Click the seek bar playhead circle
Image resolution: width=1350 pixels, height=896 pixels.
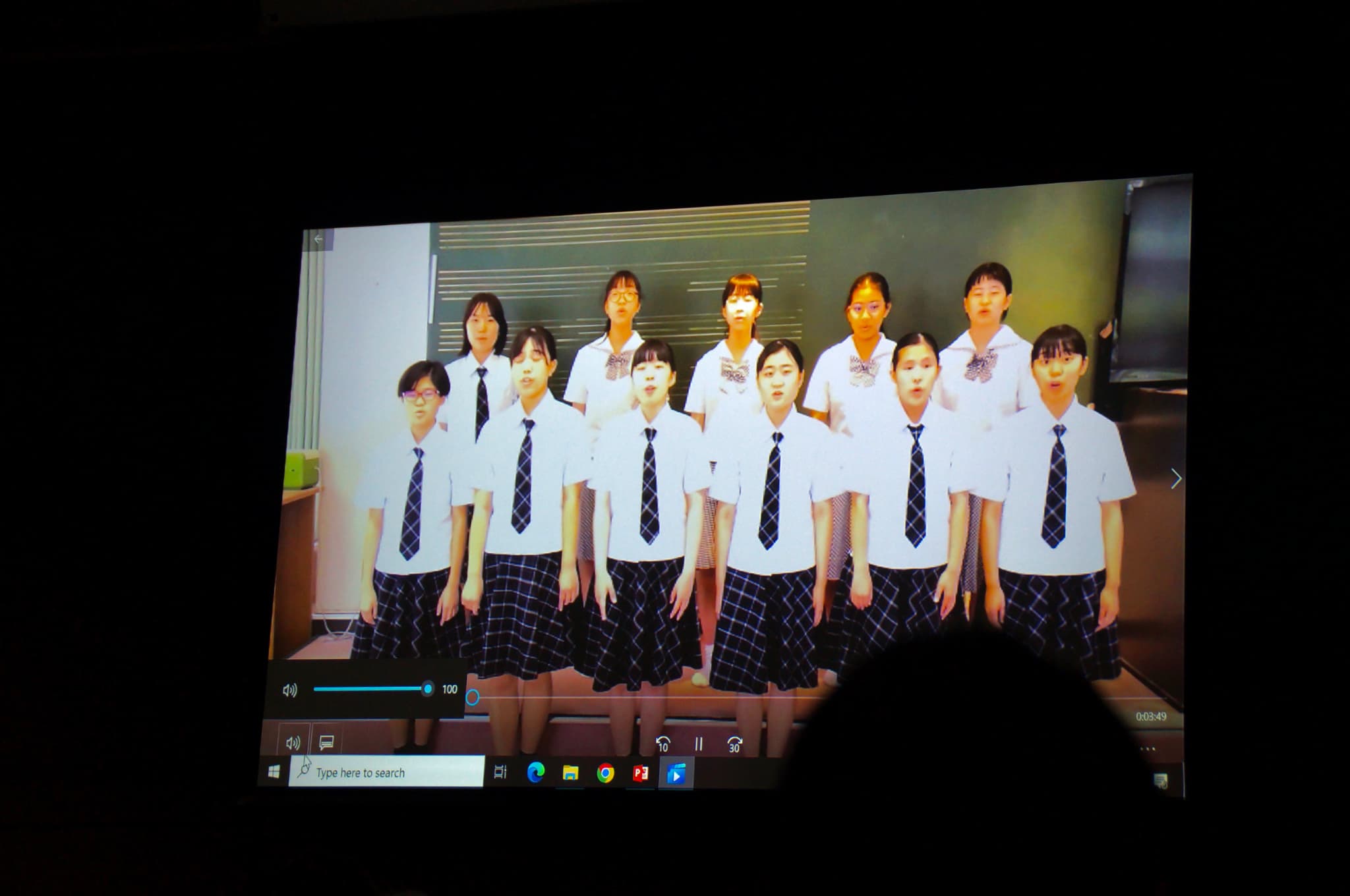[472, 697]
